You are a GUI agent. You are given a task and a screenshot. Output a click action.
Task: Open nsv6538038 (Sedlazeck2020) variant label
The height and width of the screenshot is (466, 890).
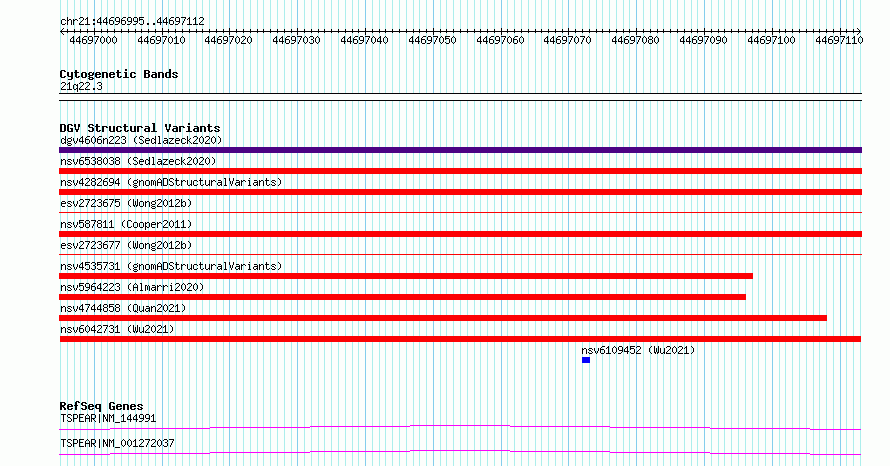click(138, 161)
